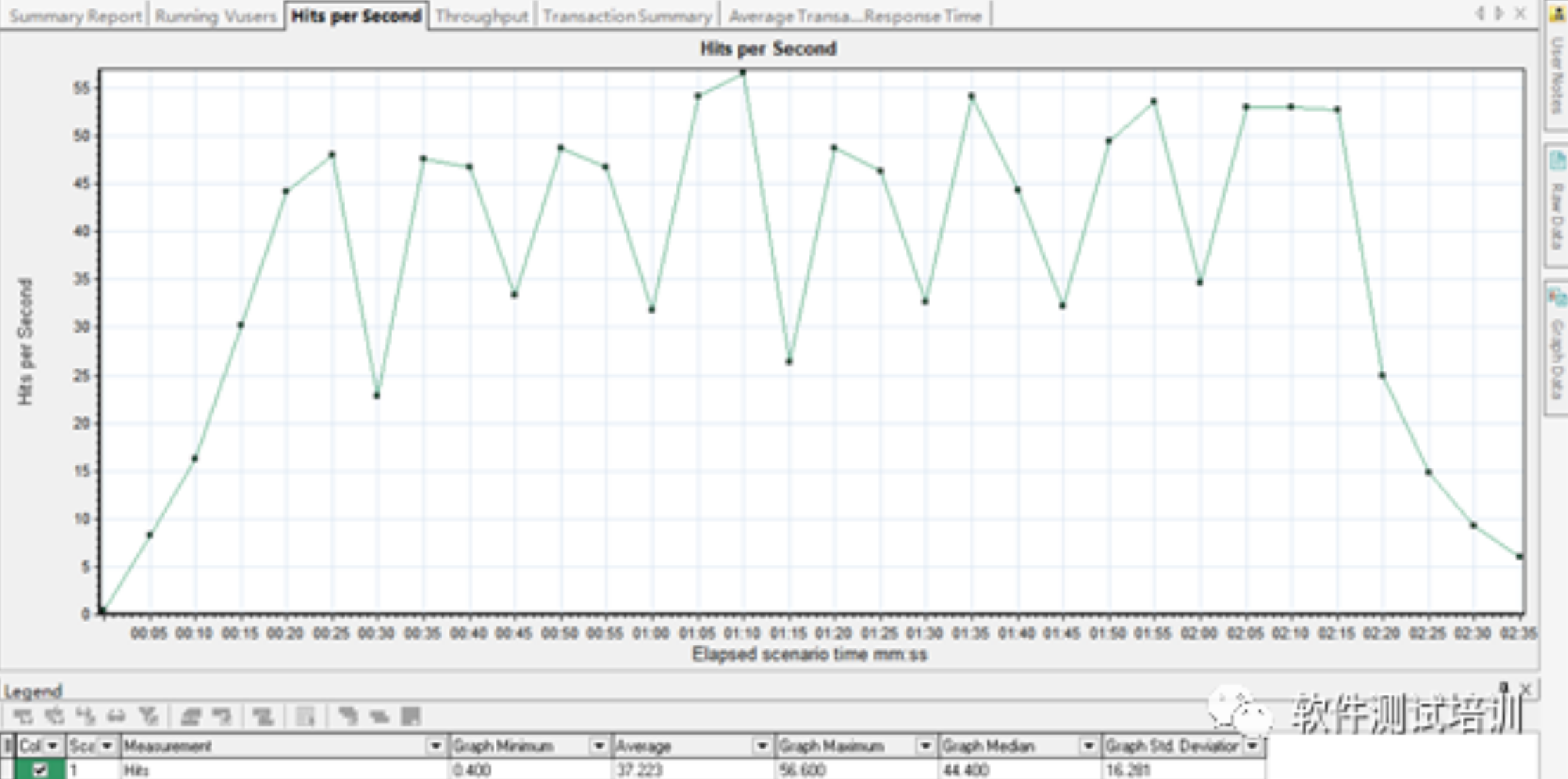
Task: Click the eleventh icon in the Legend toolbar
Action: tap(379, 716)
